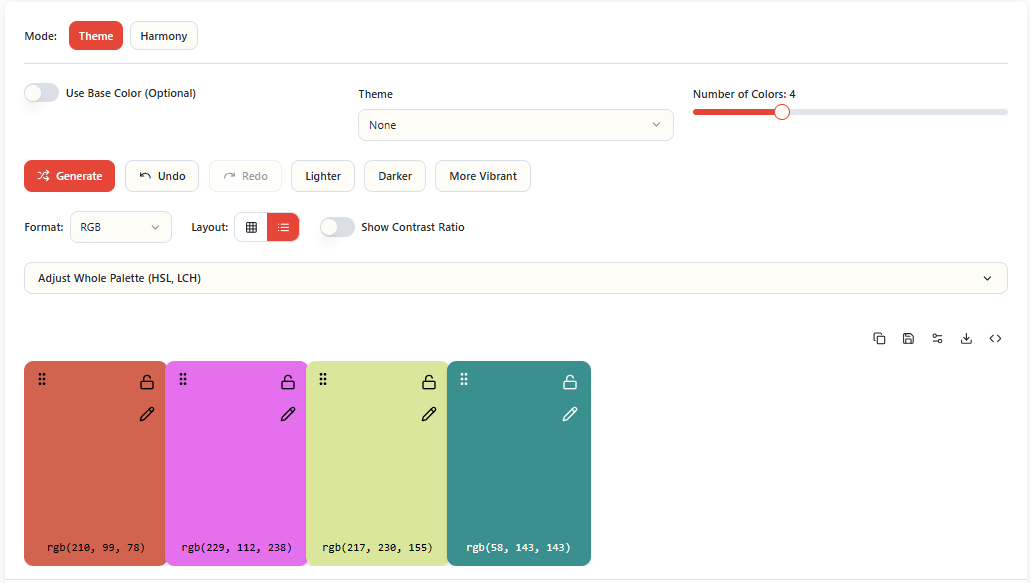The image size is (1031, 583).
Task: Expand Adjust Whole Palette (HSL, LCH)
Action: pos(516,278)
